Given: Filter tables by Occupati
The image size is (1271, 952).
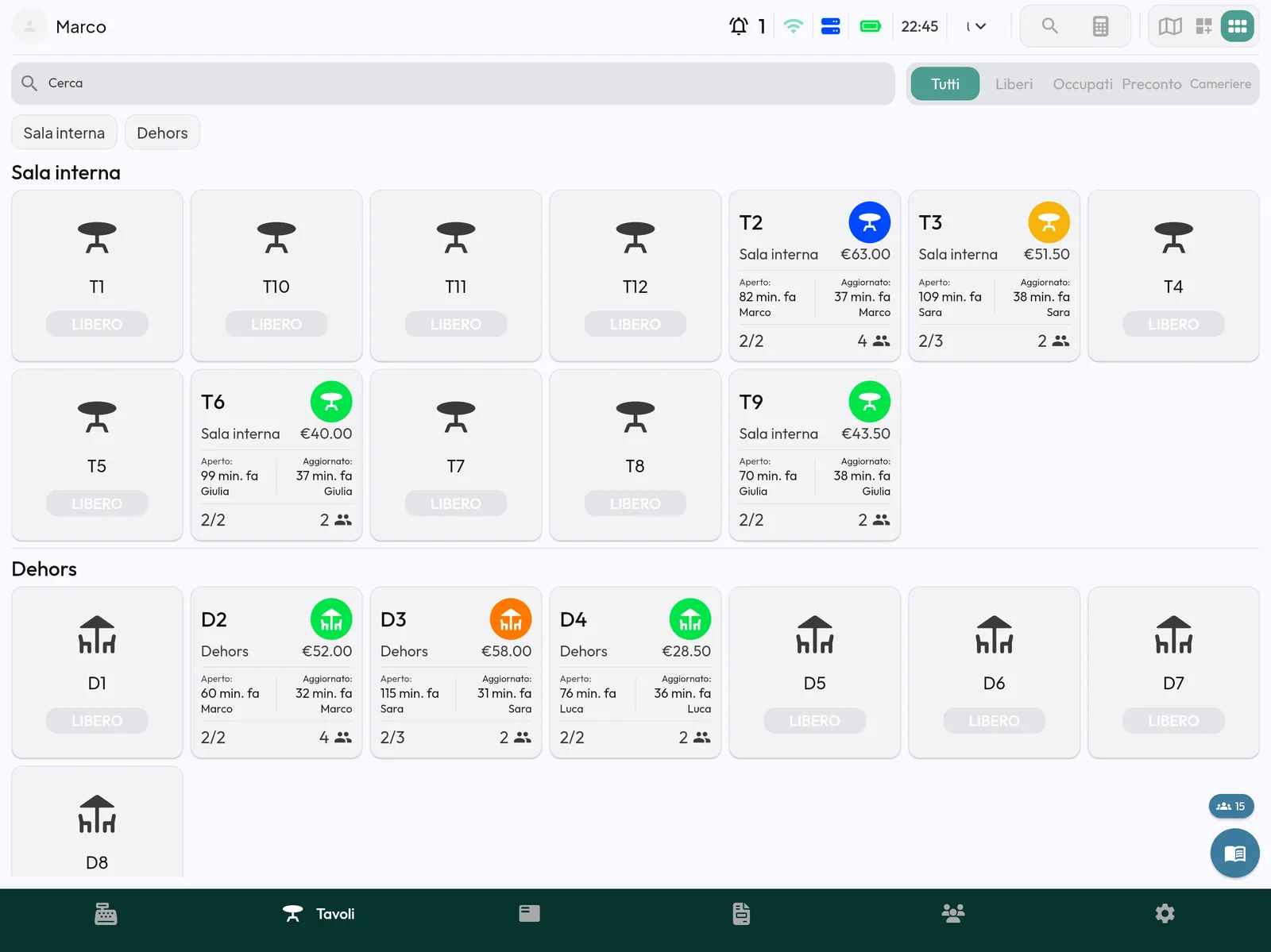Looking at the screenshot, I should point(1083,84).
